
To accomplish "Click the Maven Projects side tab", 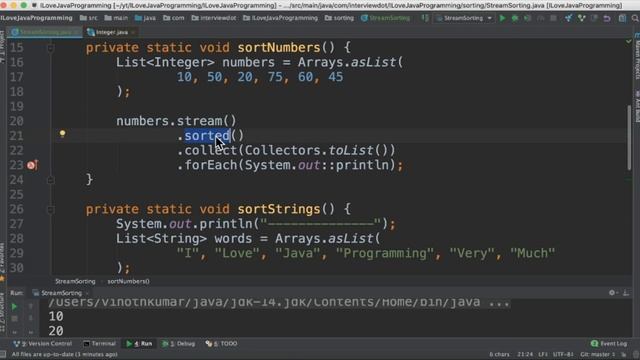I will (x=637, y=57).
